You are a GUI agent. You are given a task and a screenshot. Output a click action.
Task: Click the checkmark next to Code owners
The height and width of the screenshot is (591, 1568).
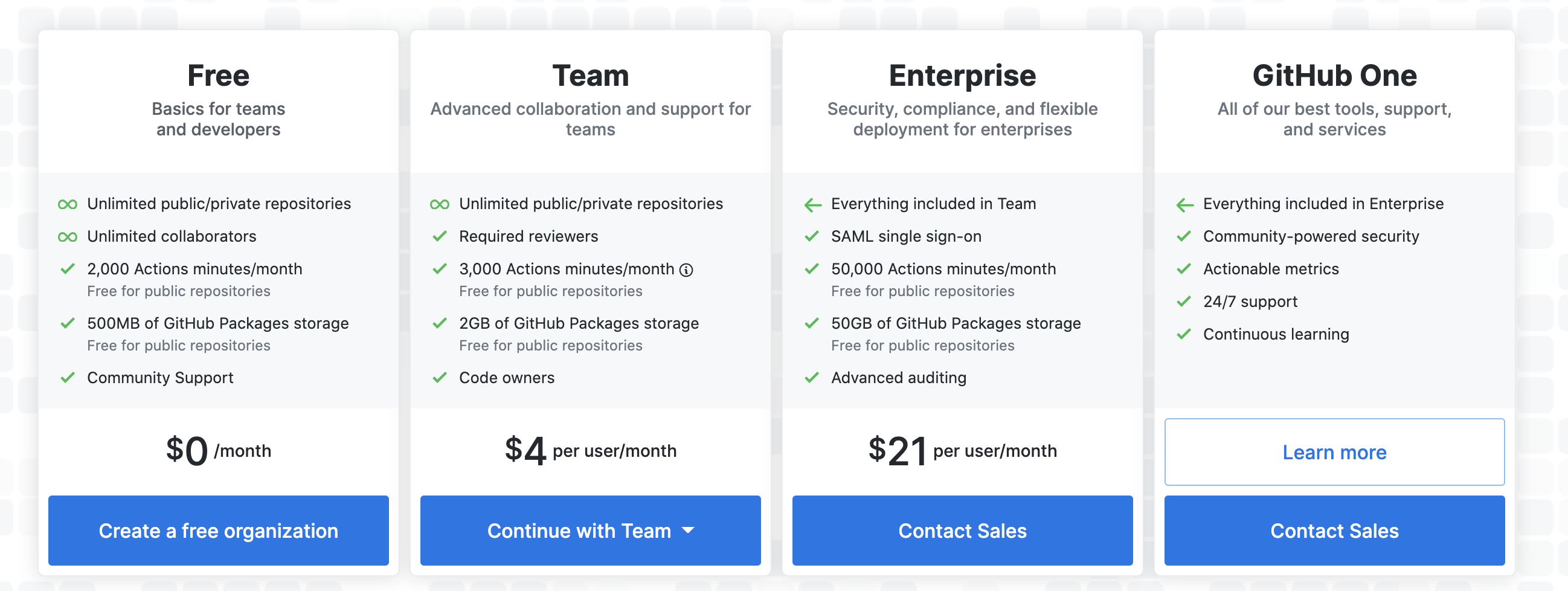tap(440, 378)
